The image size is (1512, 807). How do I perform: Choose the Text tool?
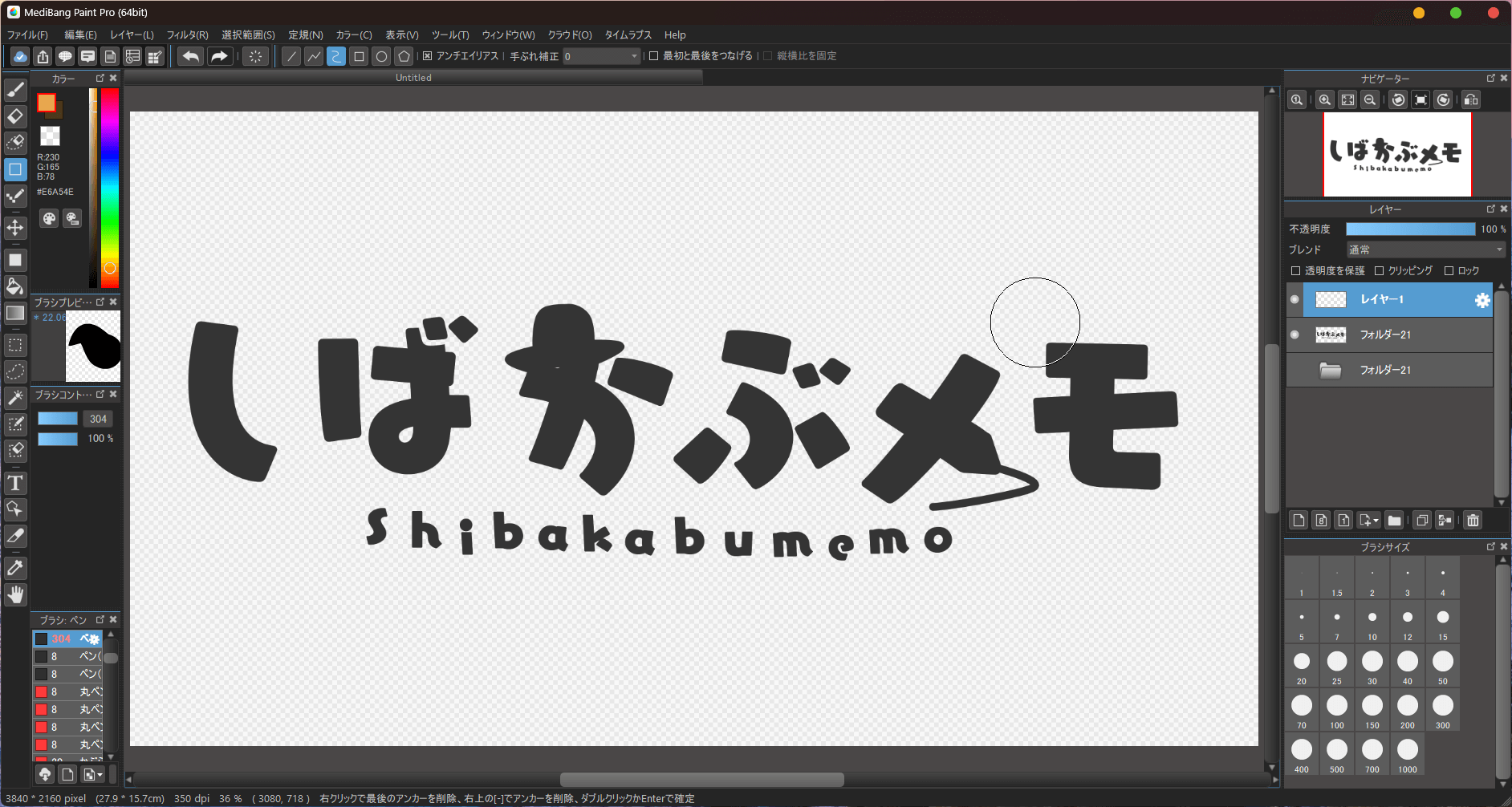point(15,483)
